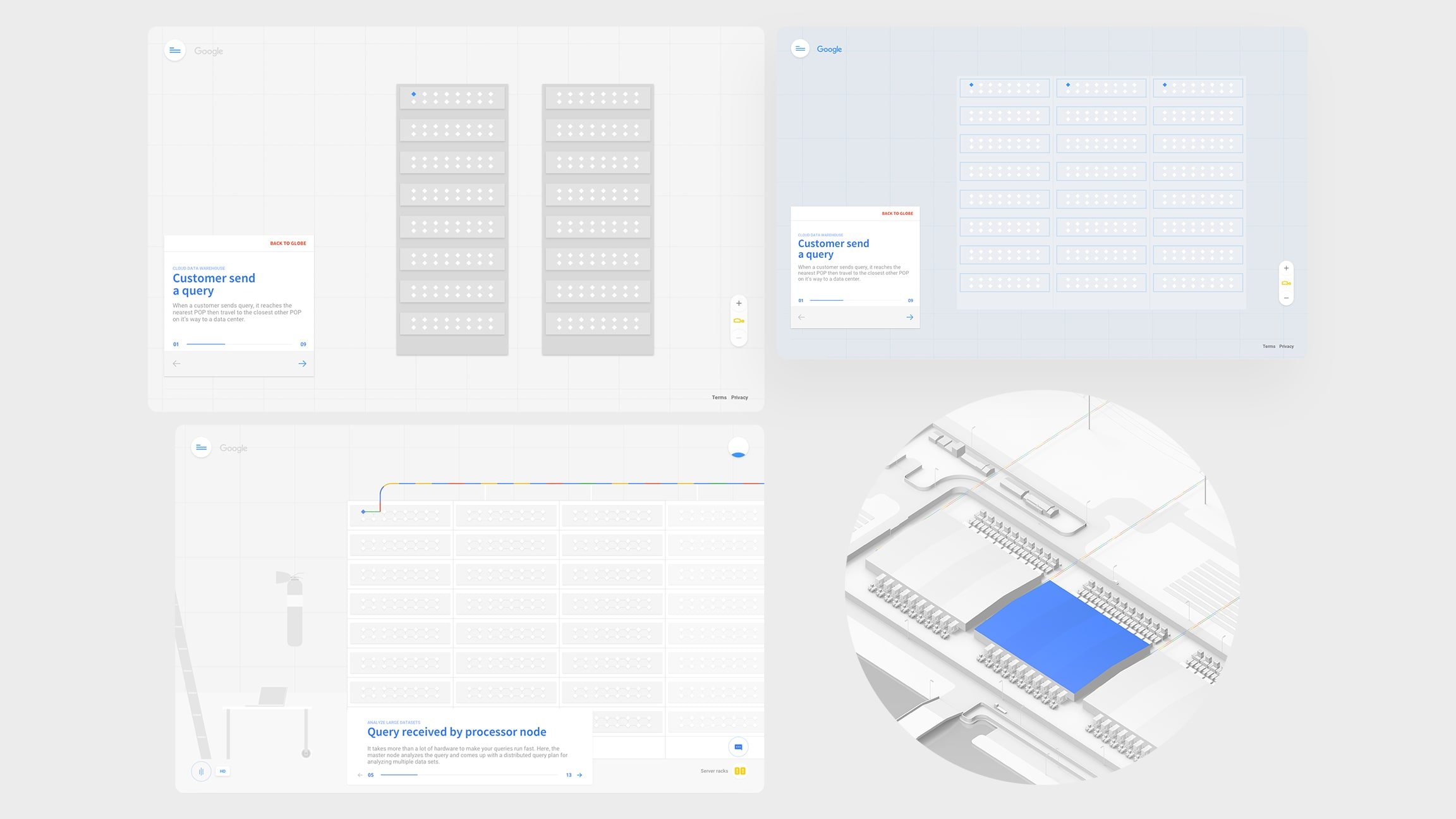Open hamburger menu in blue-tinted mockup

click(800, 49)
